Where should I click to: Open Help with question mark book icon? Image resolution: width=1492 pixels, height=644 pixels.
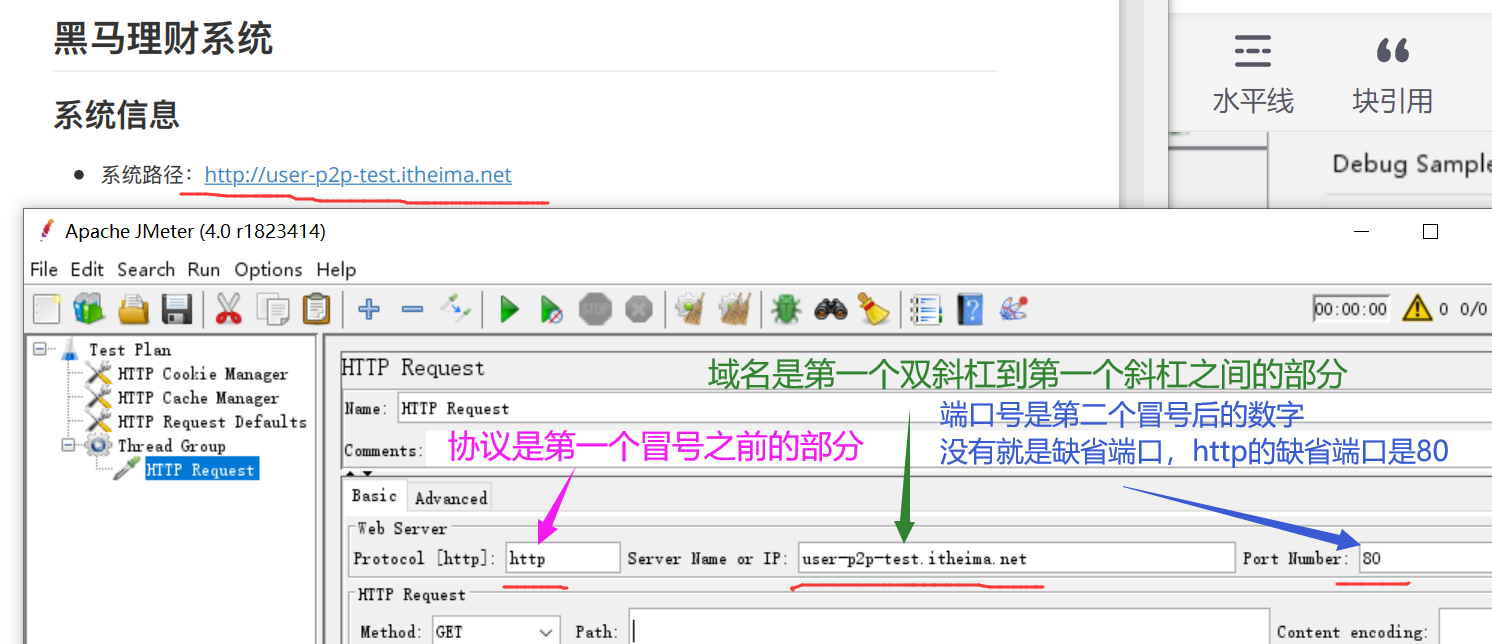(x=969, y=309)
